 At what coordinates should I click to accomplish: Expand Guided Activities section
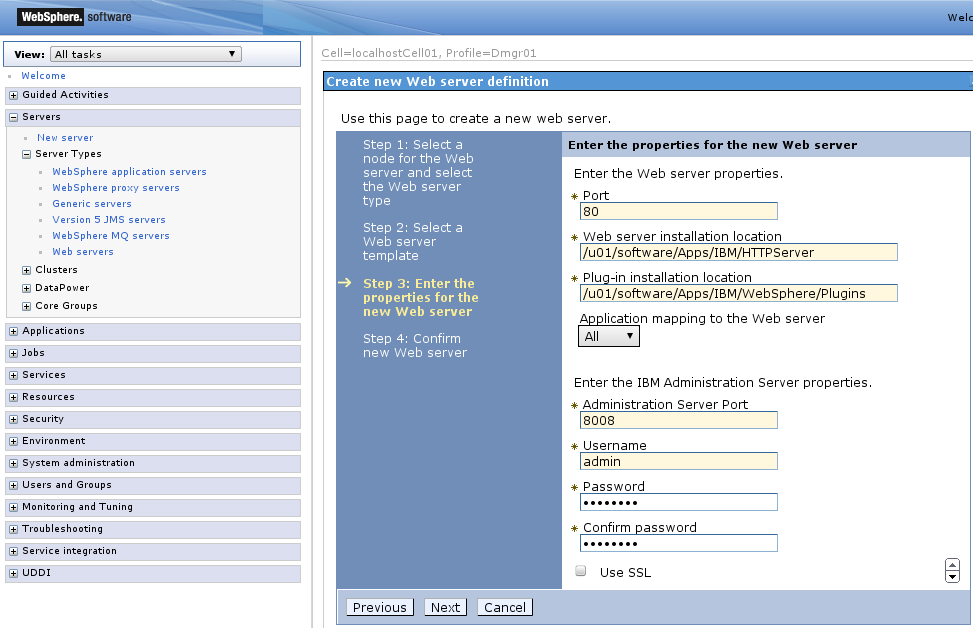coord(14,95)
